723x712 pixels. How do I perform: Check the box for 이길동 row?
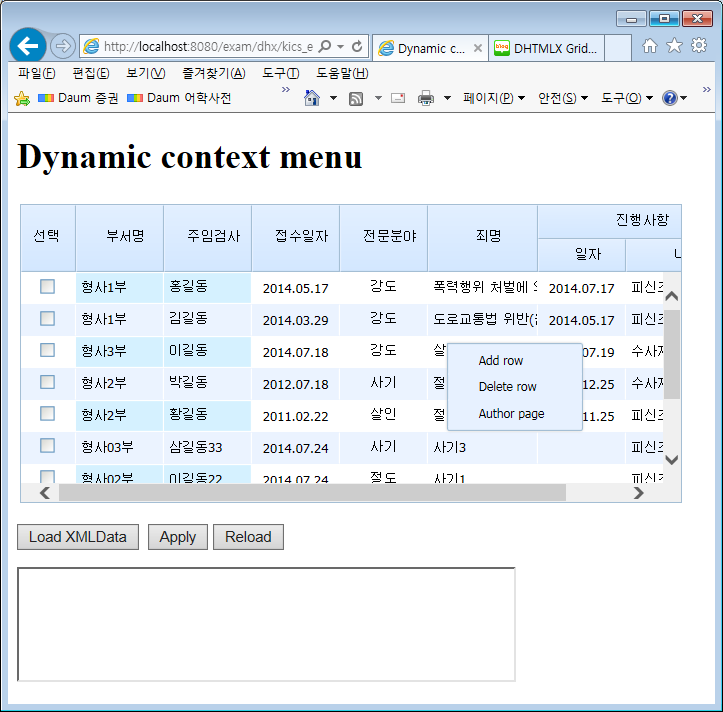point(47,350)
